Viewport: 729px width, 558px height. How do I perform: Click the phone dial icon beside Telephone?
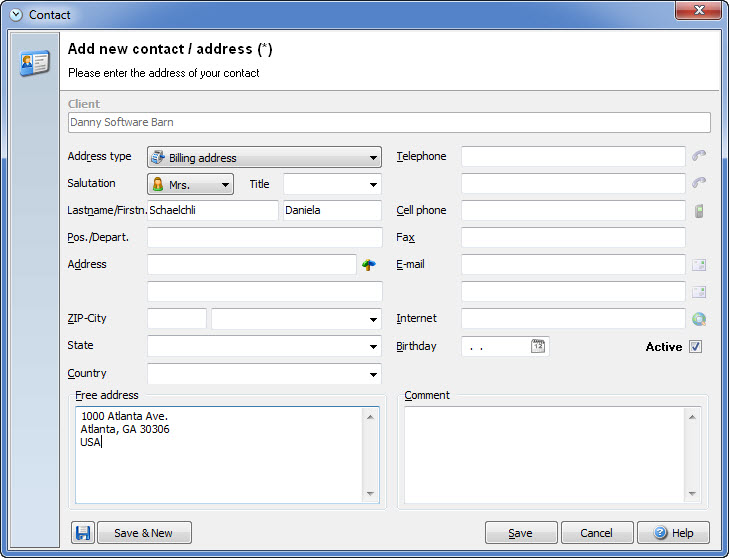tap(699, 156)
